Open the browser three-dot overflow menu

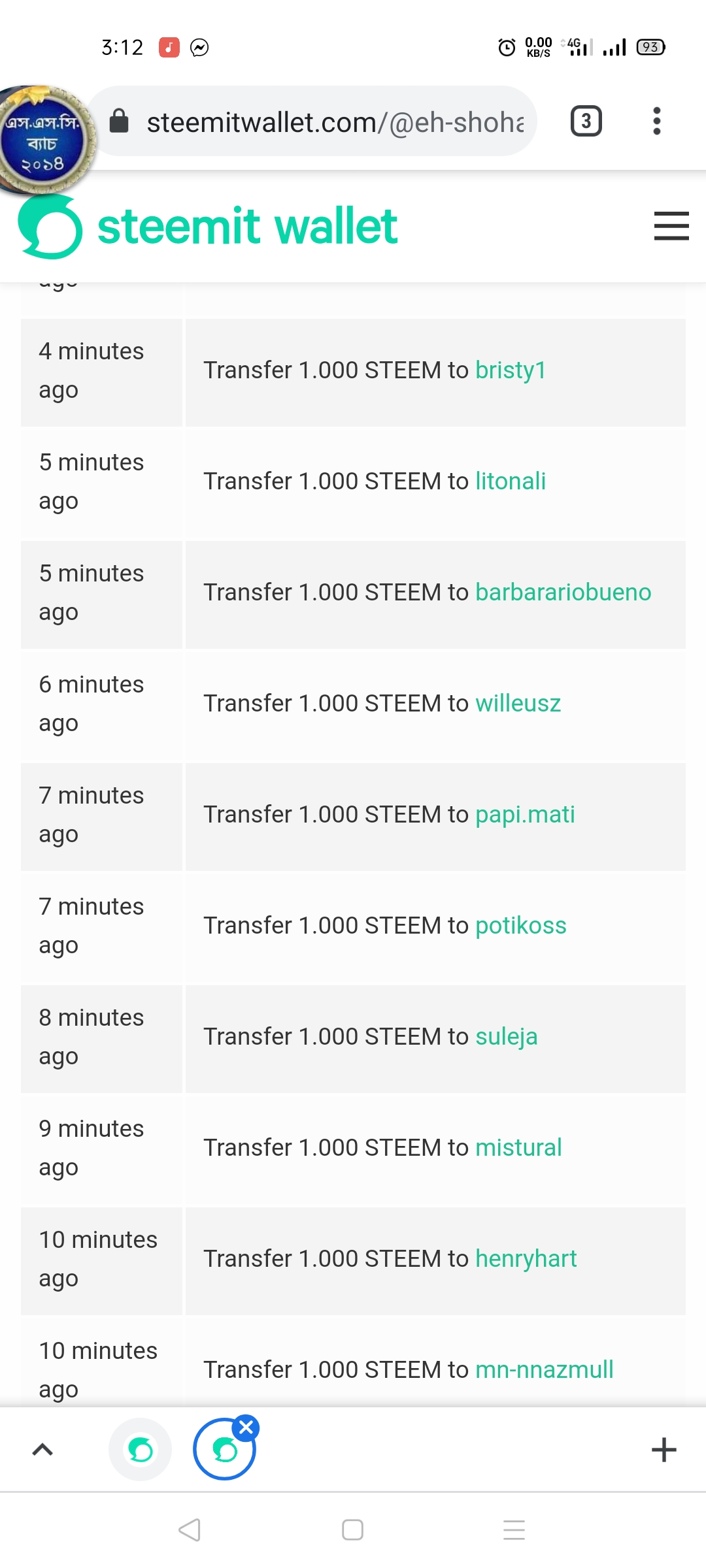657,121
